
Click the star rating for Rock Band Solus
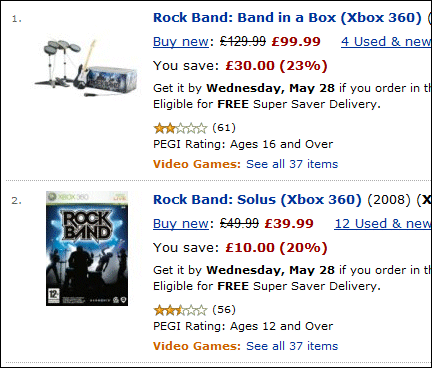180,310
